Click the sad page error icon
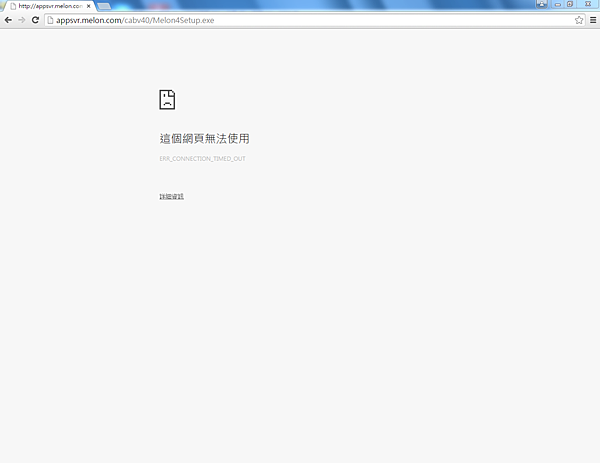Screen dimensions: 600x463 coord(167,99)
